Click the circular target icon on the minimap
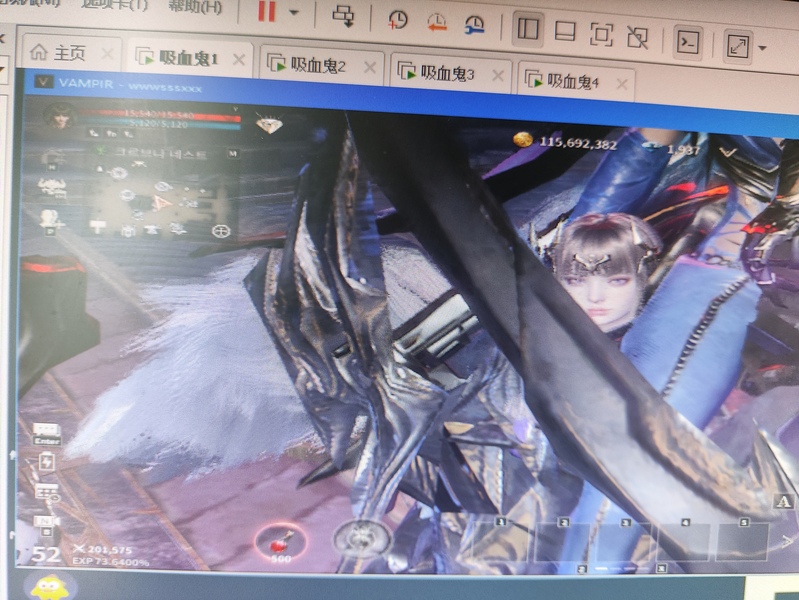Image resolution: width=799 pixels, height=600 pixels. click(221, 231)
